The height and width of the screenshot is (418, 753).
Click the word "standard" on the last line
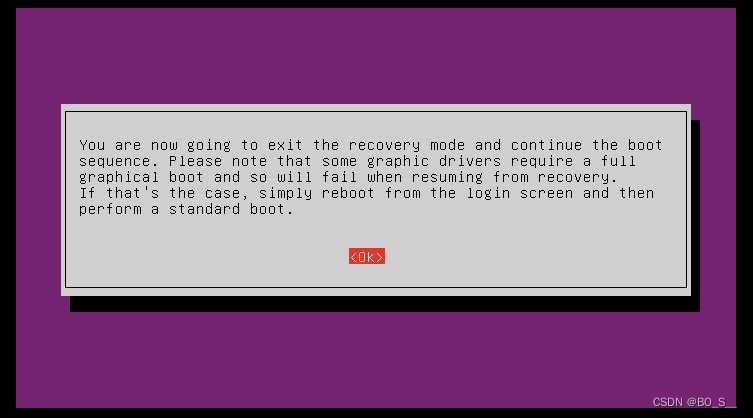coord(205,209)
